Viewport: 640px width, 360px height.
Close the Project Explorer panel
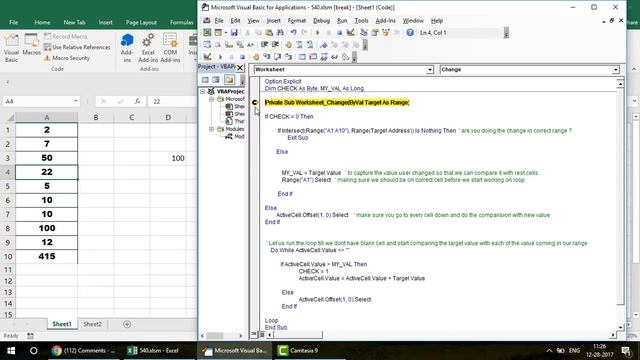tap(240, 67)
